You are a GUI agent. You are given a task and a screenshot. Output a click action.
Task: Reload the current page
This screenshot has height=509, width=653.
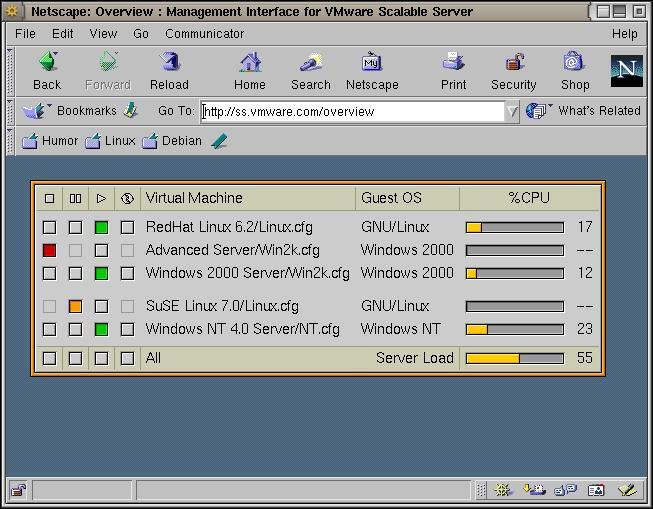pyautogui.click(x=170, y=62)
